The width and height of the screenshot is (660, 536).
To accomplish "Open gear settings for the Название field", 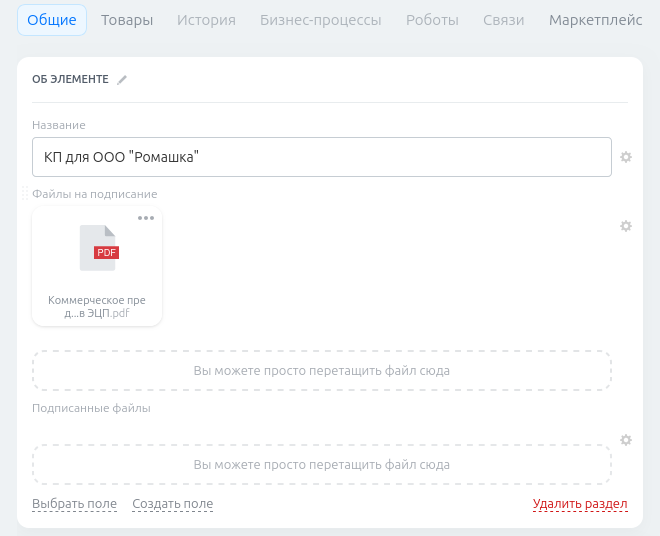I will pos(626,157).
